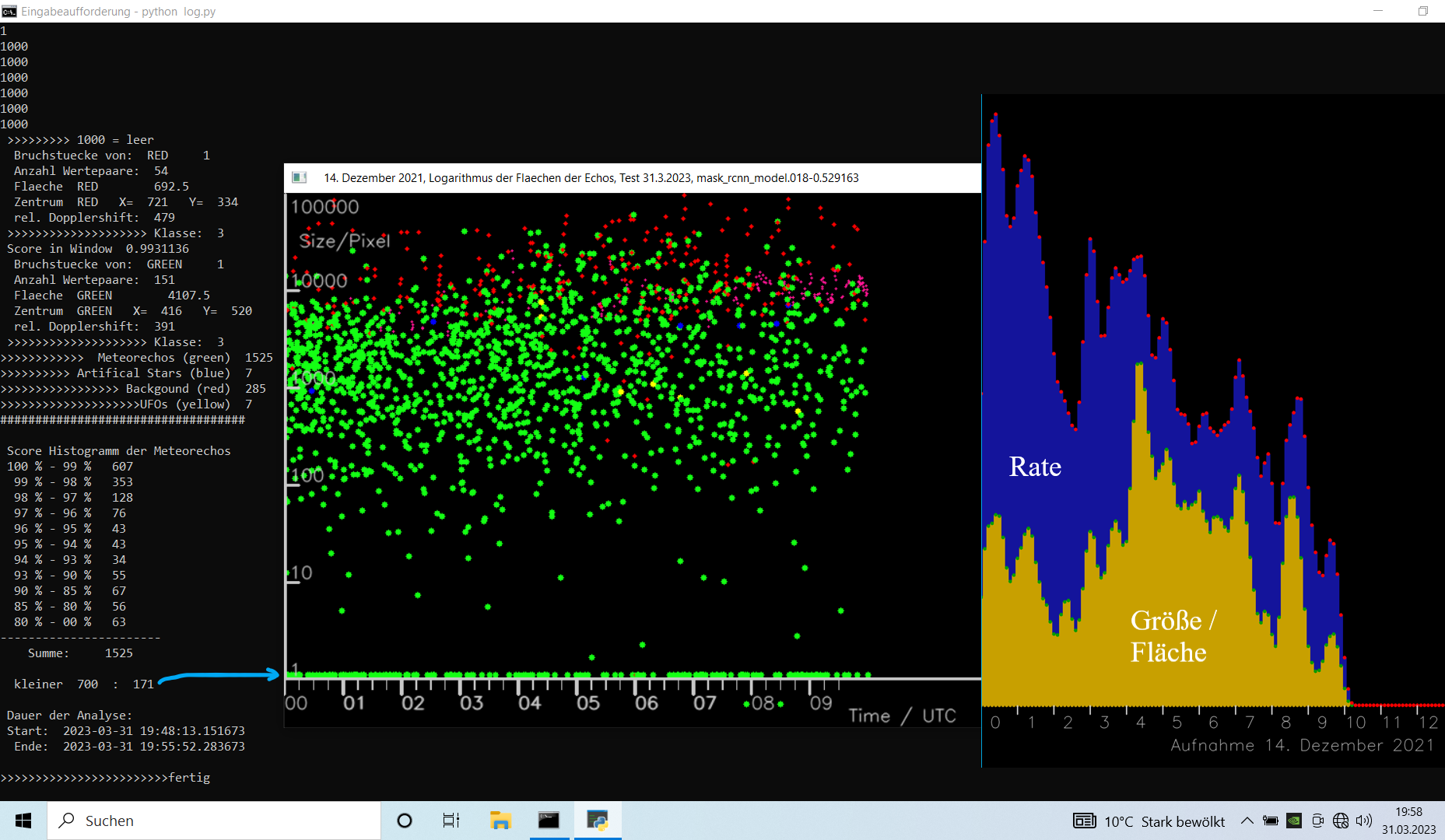Click the 'Size/Pixel' axis label in the scatter plot
The height and width of the screenshot is (840, 1445).
[x=345, y=241]
